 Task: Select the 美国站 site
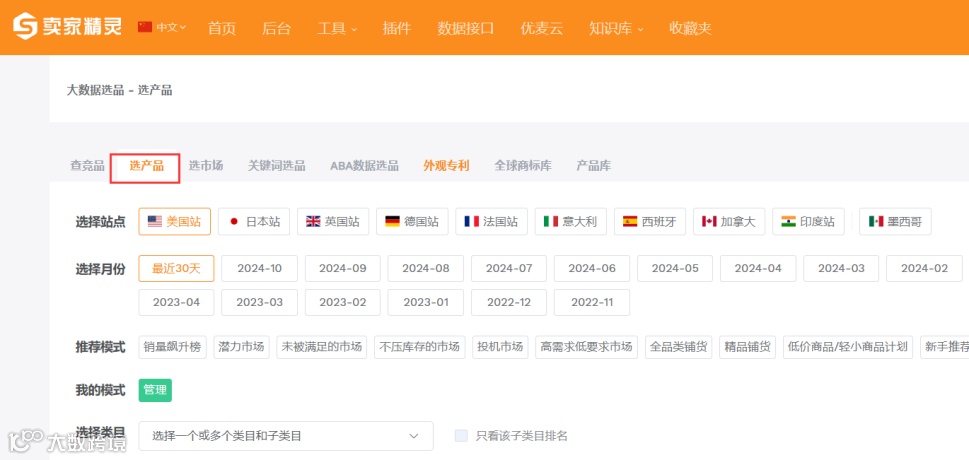pyautogui.click(x=174, y=221)
